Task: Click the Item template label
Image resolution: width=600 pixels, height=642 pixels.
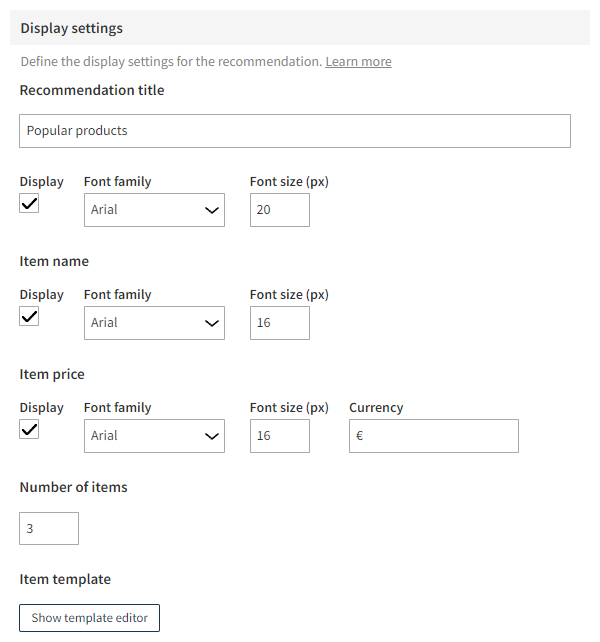Action: pos(65,579)
